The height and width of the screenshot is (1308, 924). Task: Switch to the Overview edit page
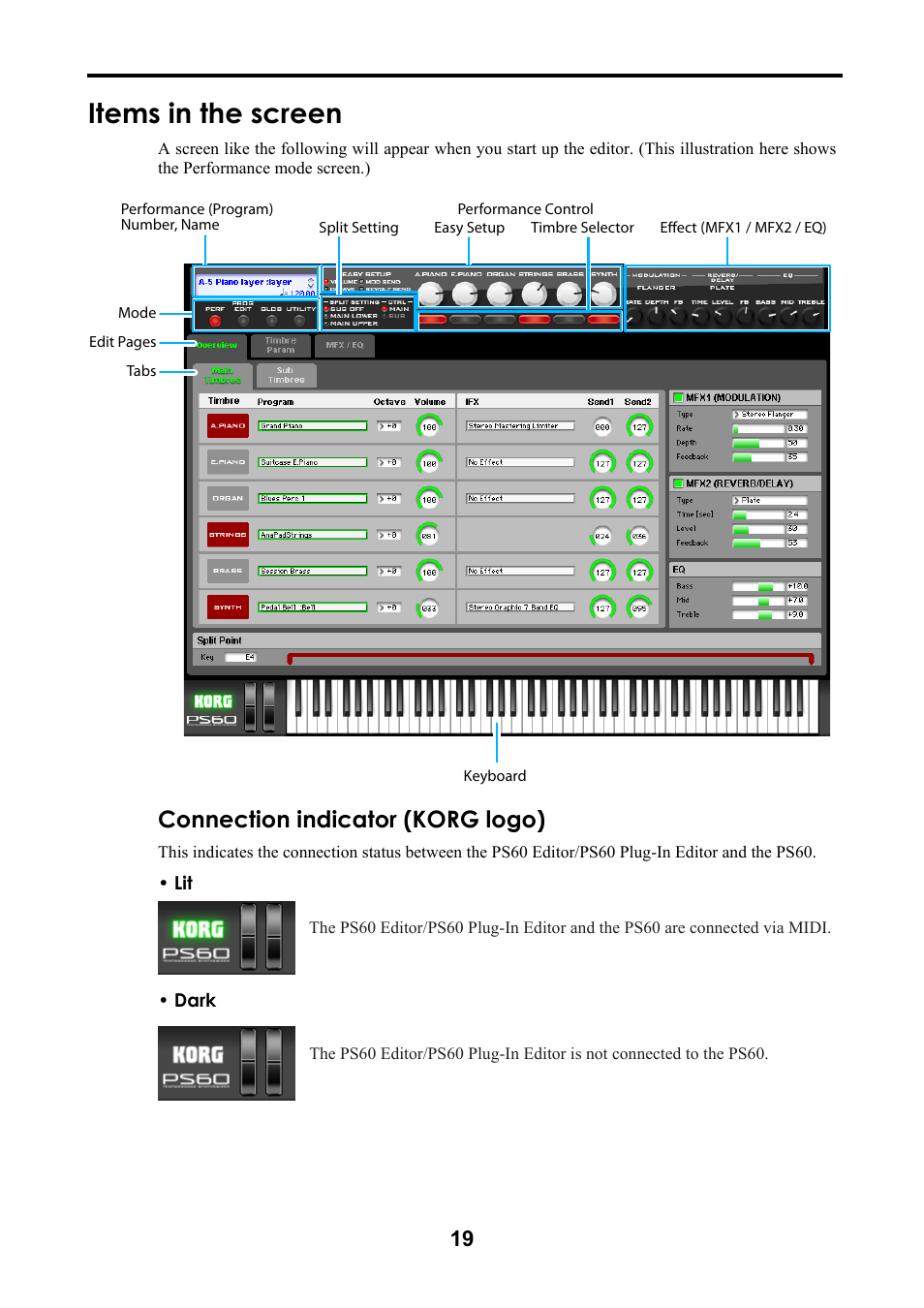[x=217, y=346]
